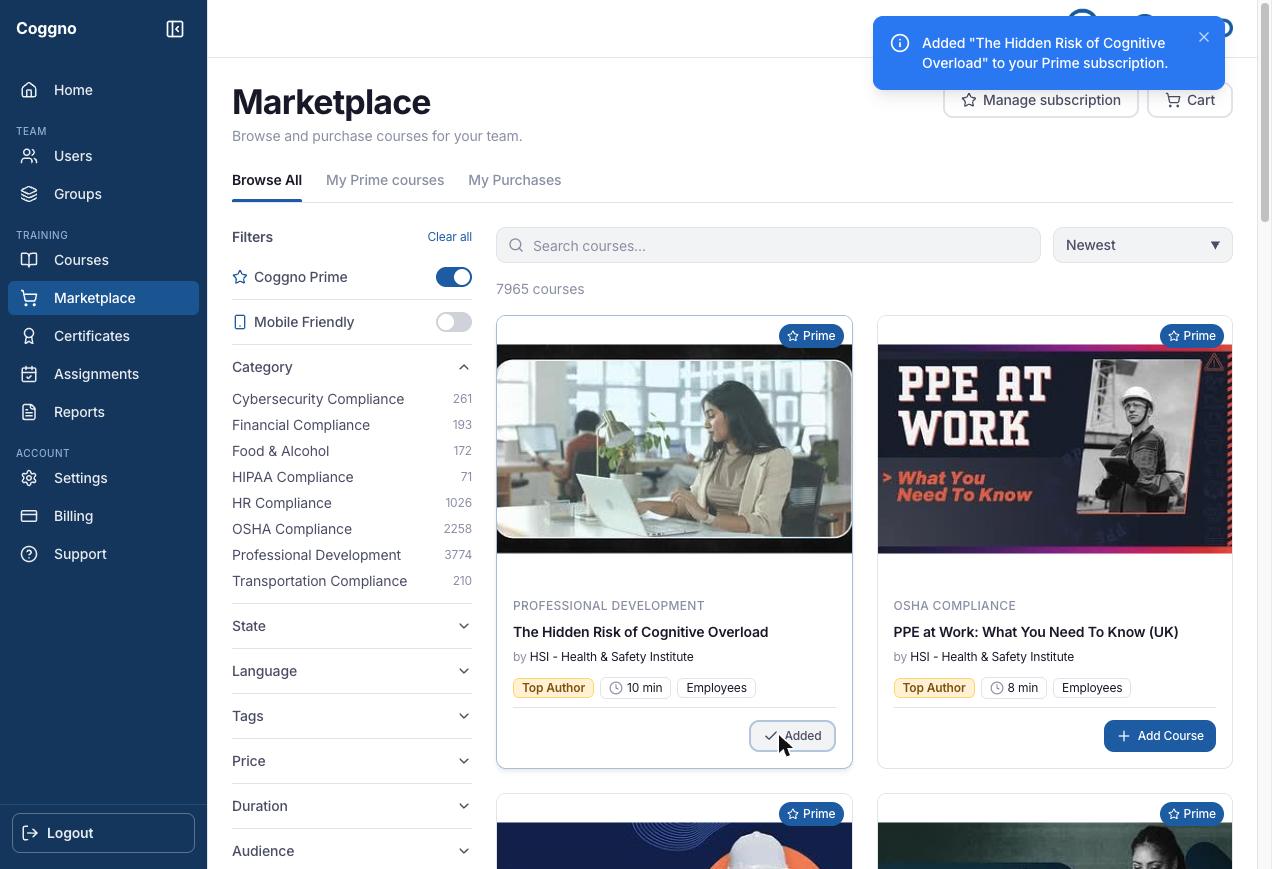
Task: Click the Reports document icon
Action: click(x=29, y=412)
